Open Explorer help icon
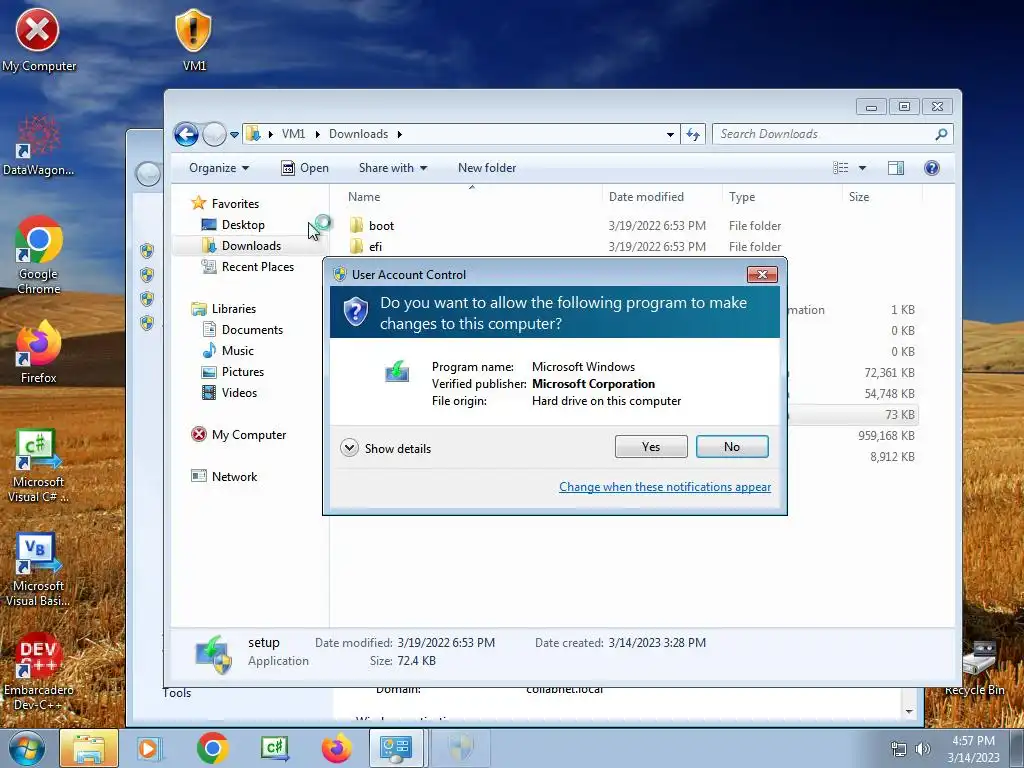This screenshot has height=768, width=1024. [932, 168]
